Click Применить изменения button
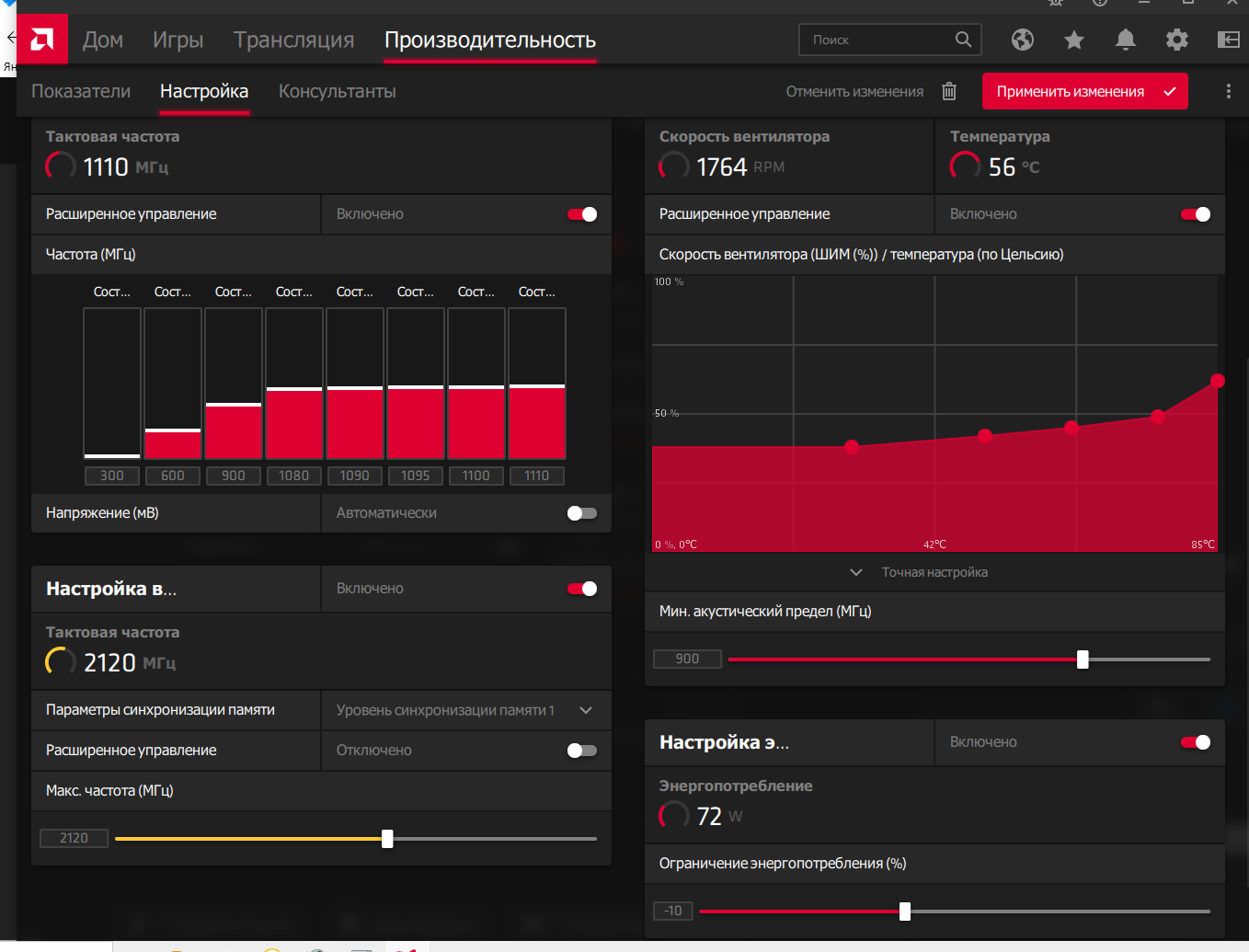 pos(1085,91)
